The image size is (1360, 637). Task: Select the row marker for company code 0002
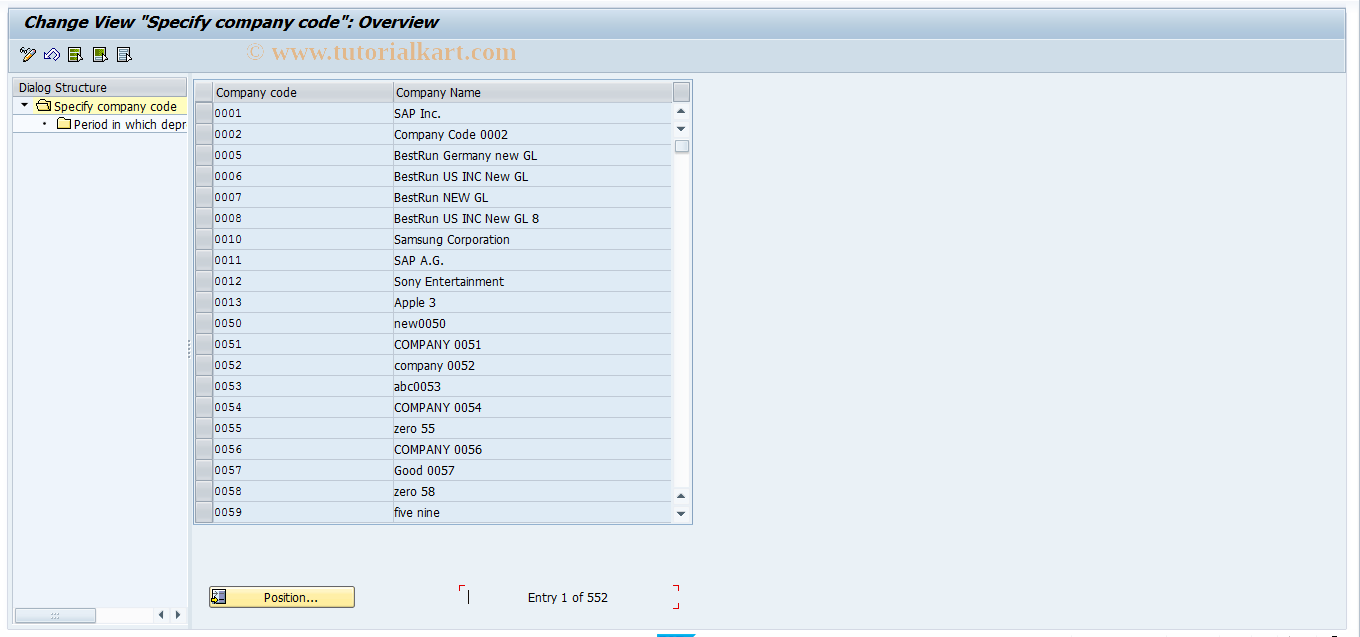point(204,134)
